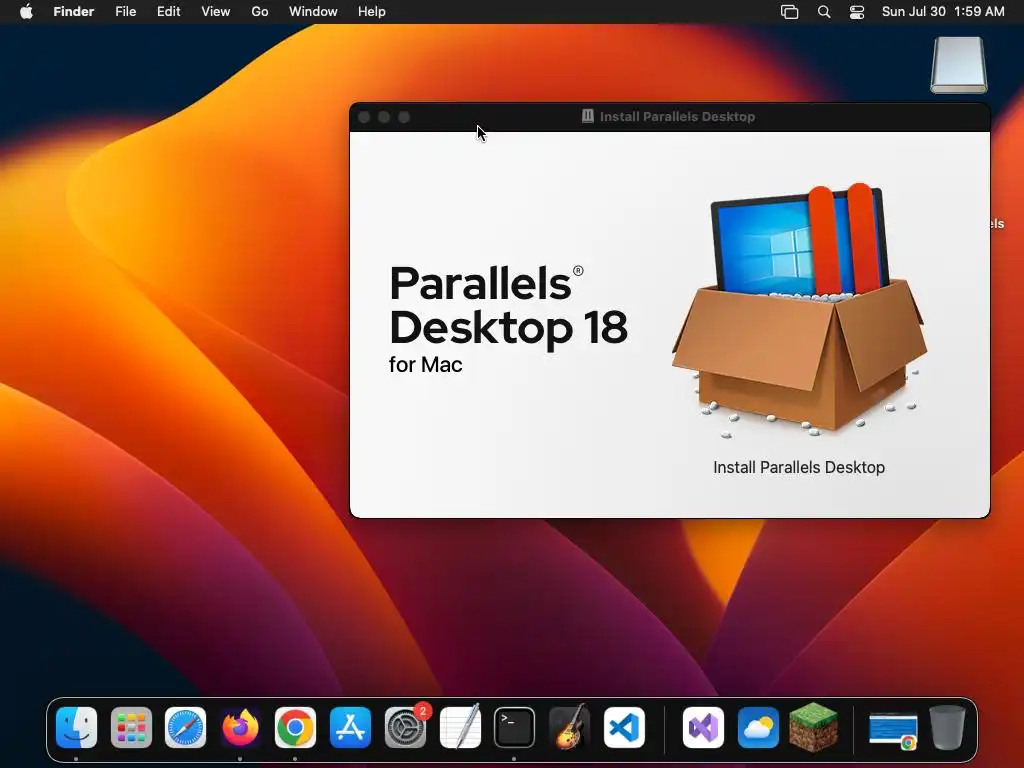Open Spotlight search in menu bar
Screen dimensions: 1024x768
(824, 12)
